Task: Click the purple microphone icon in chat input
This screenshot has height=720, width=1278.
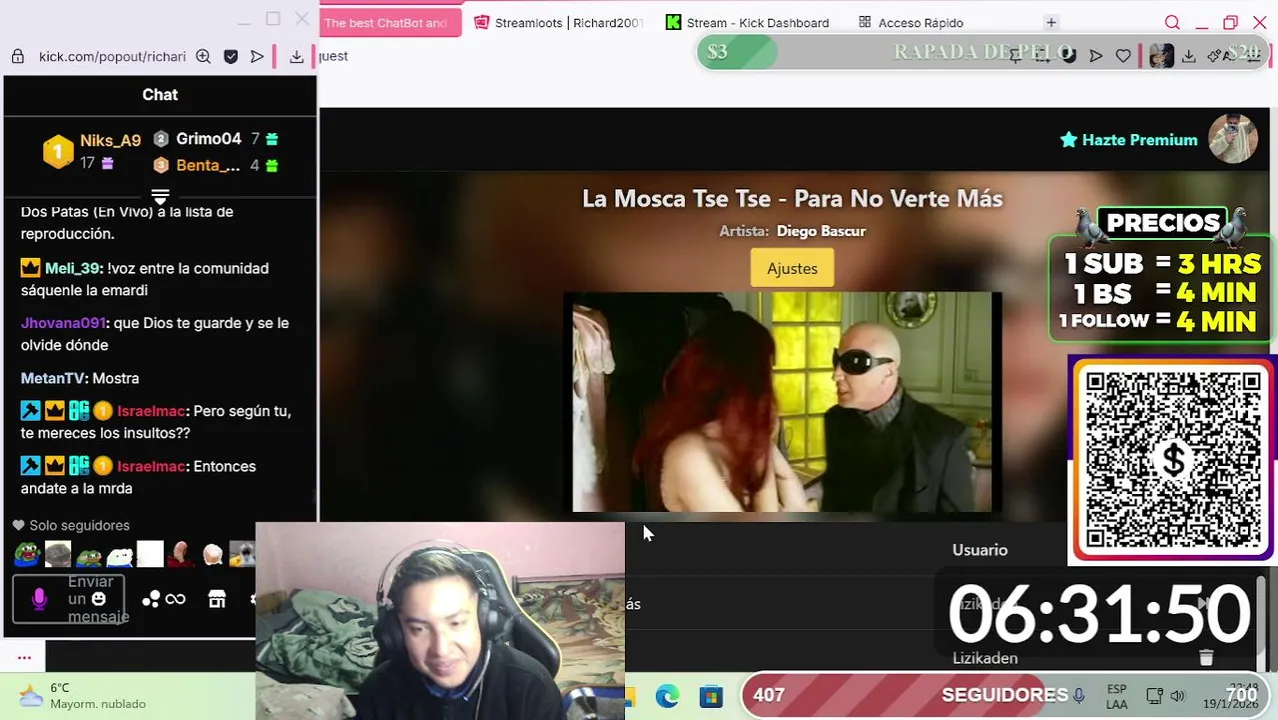Action: [39, 598]
